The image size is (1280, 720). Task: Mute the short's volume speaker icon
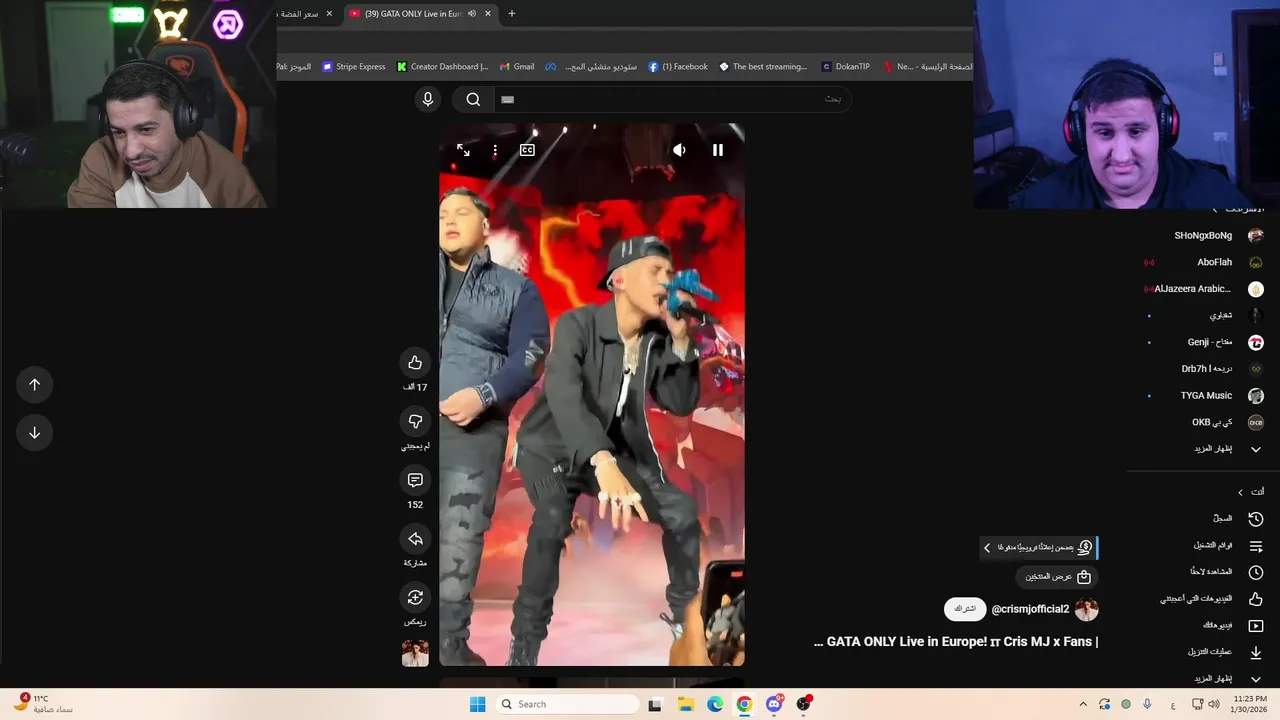[679, 150]
